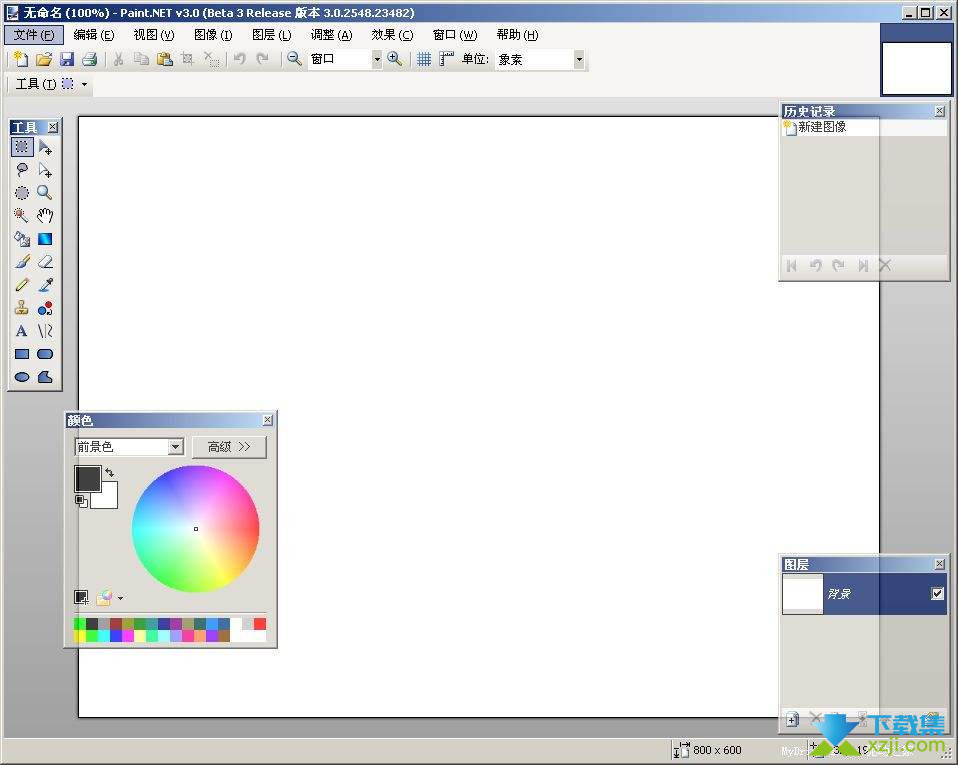Select the Pan hand tool
This screenshot has width=958, height=765.
[45, 216]
